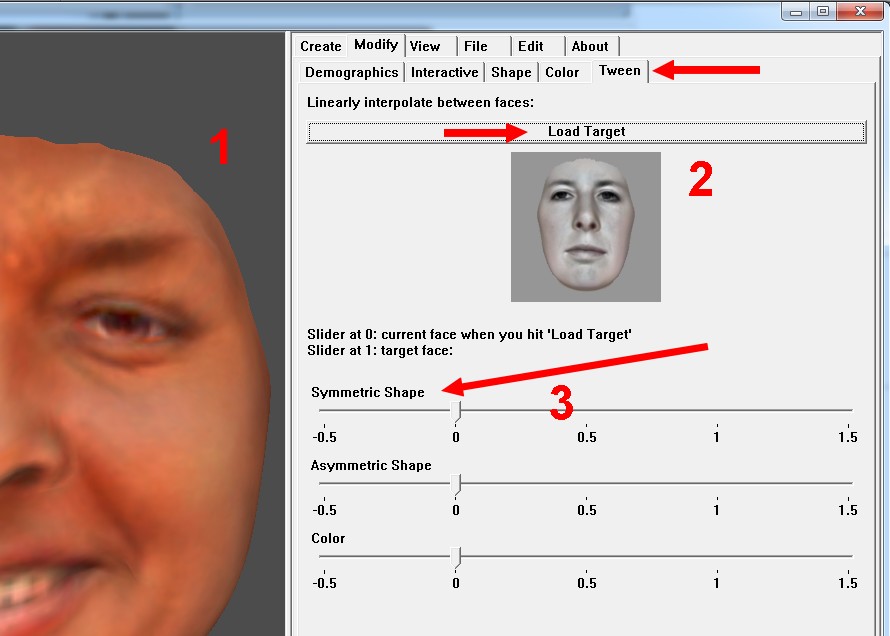Click the 'Asymmetric Shape' label
The height and width of the screenshot is (636, 890).
click(x=371, y=465)
